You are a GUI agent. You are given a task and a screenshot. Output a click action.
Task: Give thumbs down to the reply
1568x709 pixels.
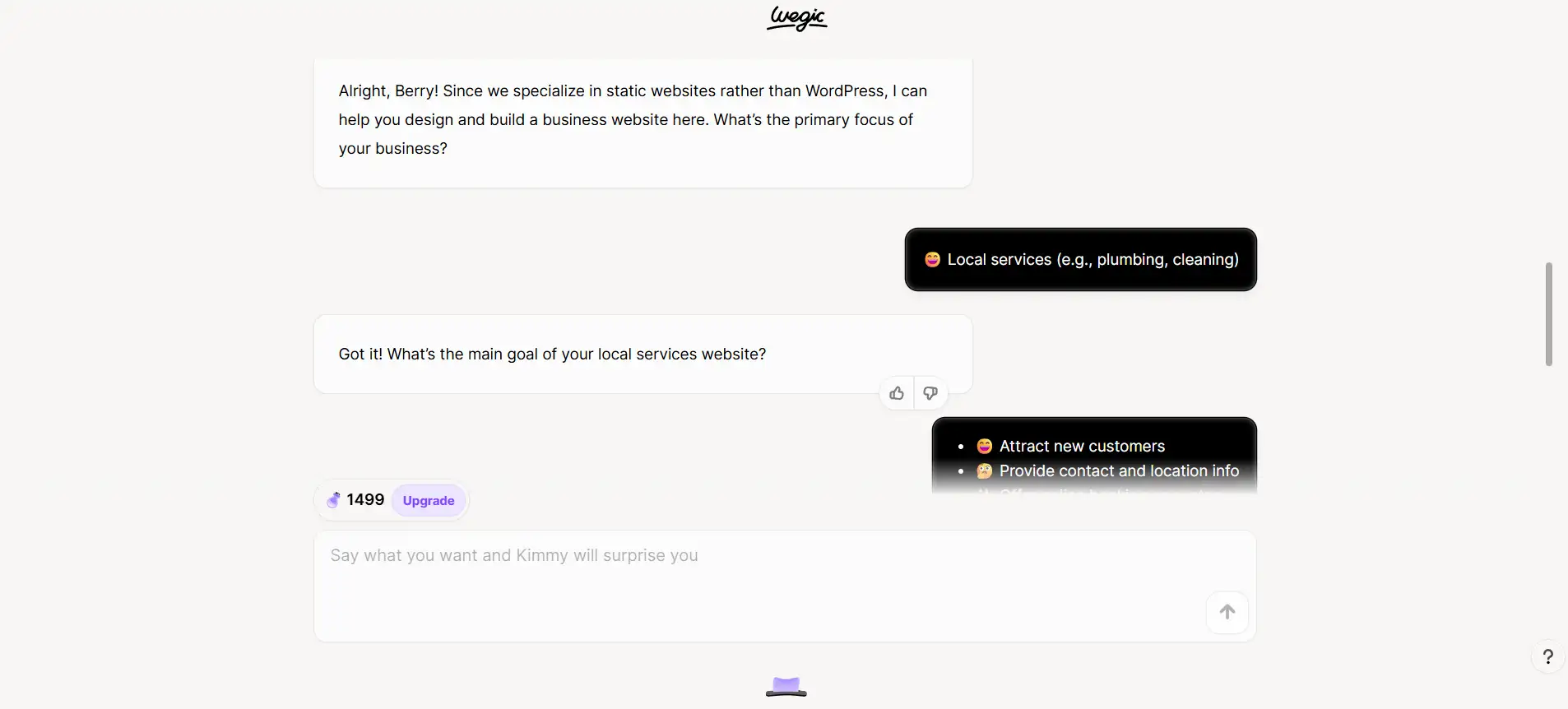[x=930, y=393]
